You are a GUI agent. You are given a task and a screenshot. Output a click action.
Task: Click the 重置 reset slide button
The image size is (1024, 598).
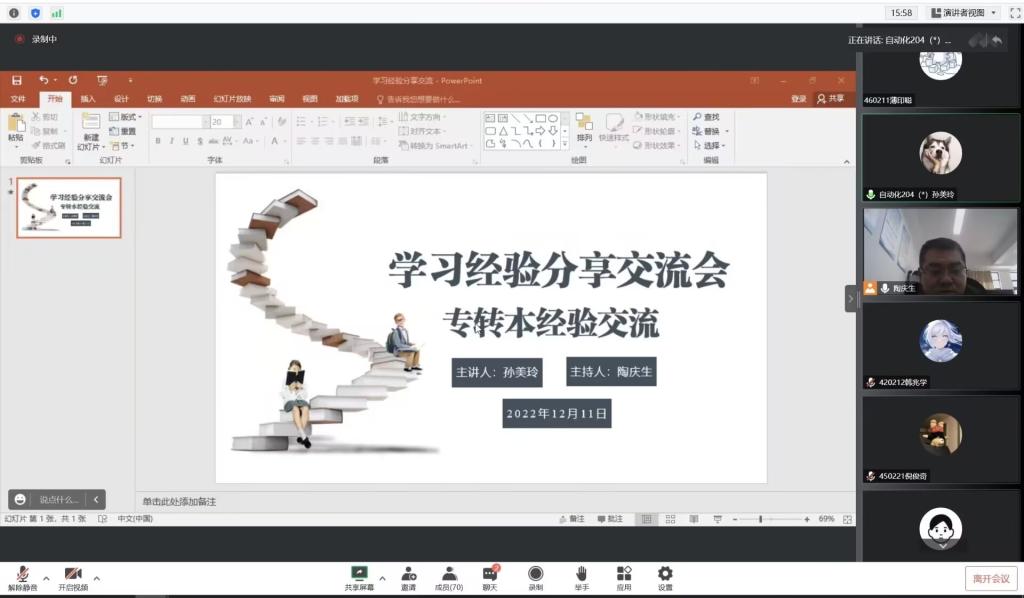click(x=123, y=131)
